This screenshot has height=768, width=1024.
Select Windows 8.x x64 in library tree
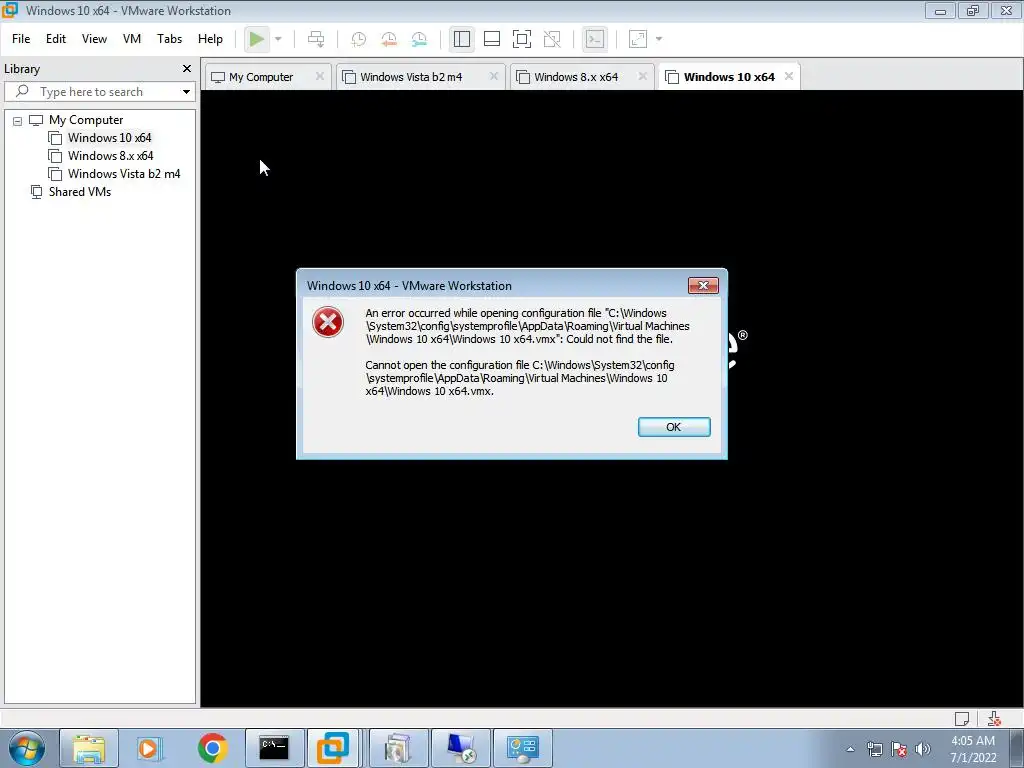point(110,156)
